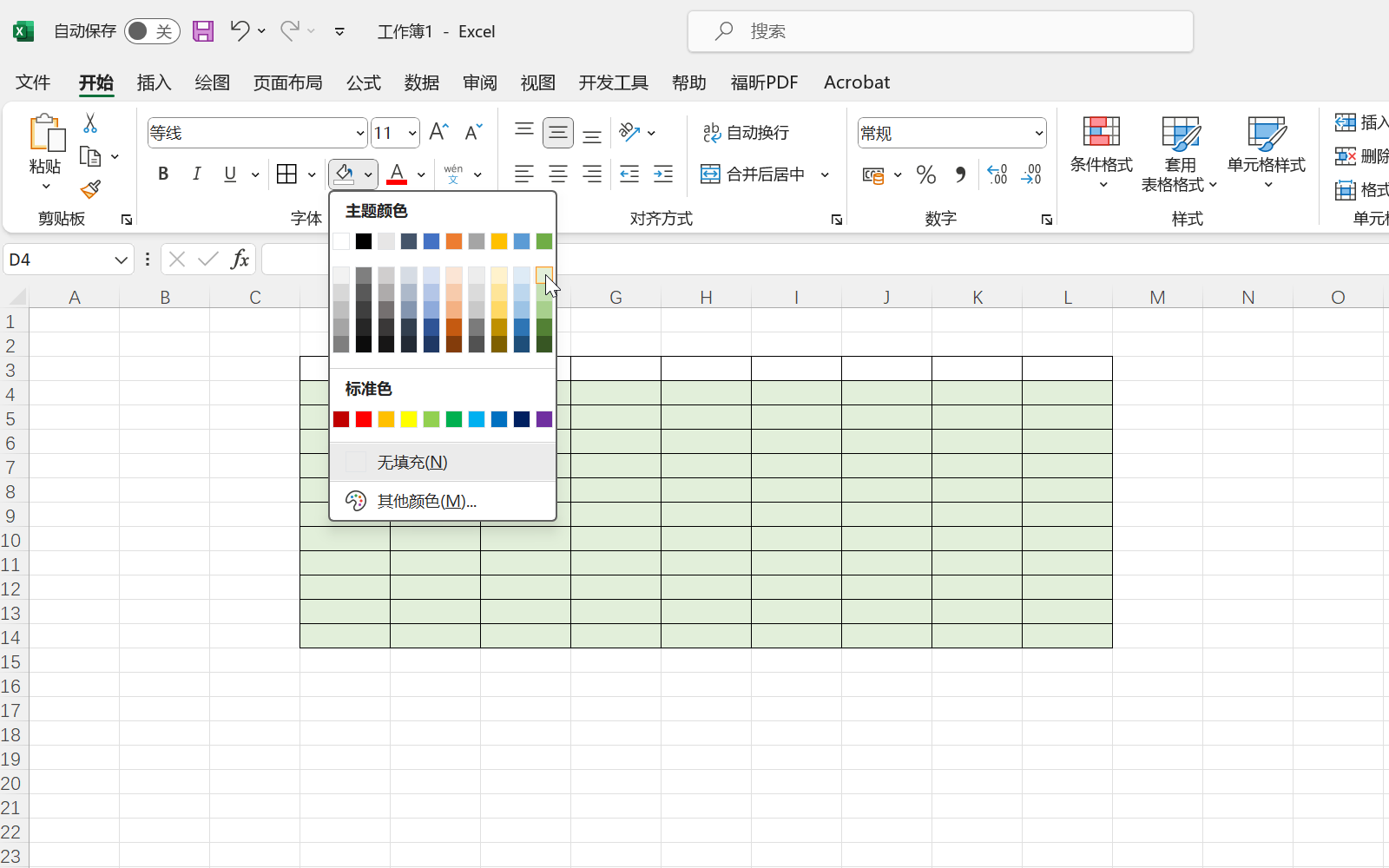Select column H header
The width and height of the screenshot is (1389, 868).
(707, 298)
